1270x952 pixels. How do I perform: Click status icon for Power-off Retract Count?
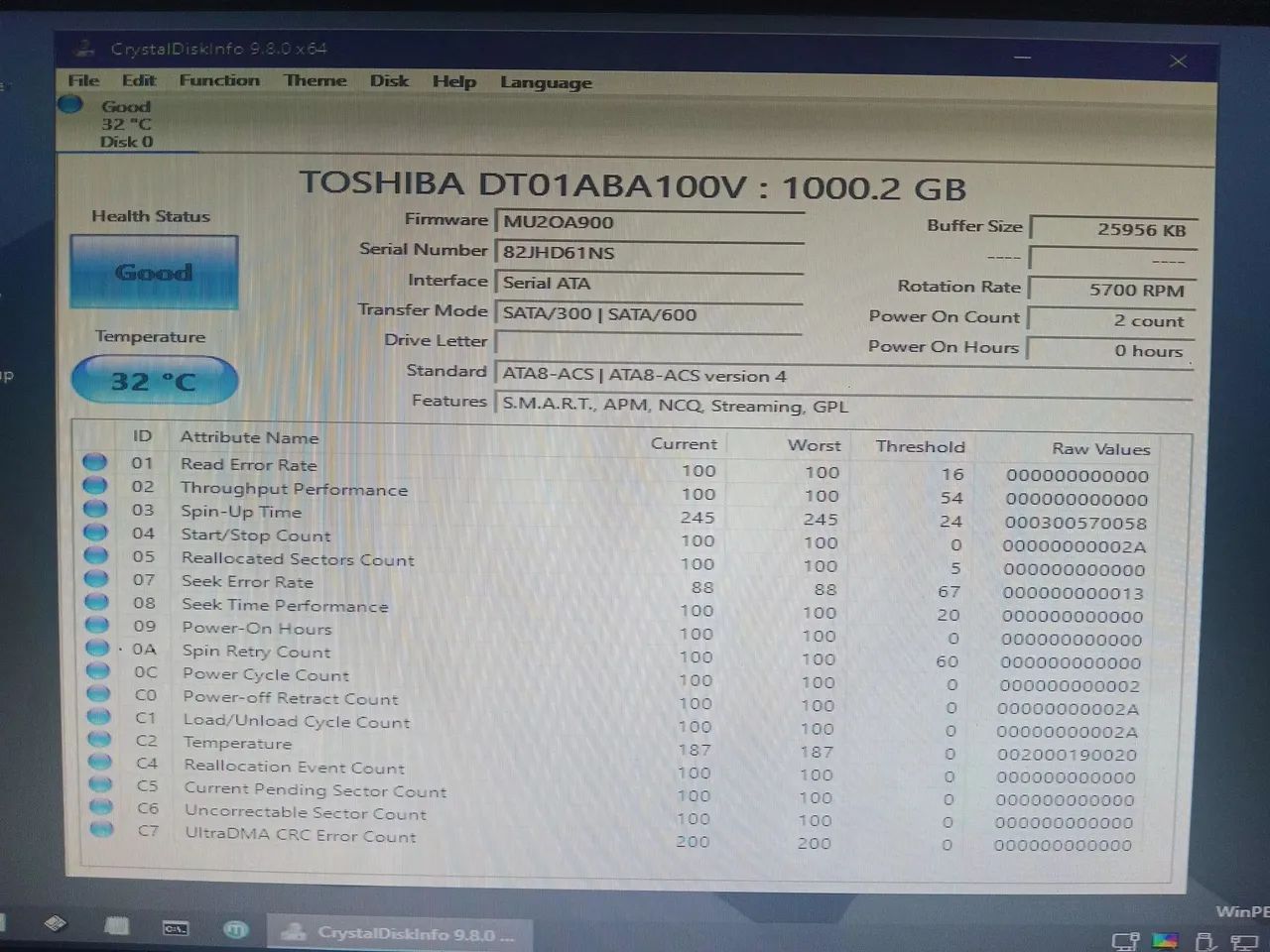(x=98, y=693)
